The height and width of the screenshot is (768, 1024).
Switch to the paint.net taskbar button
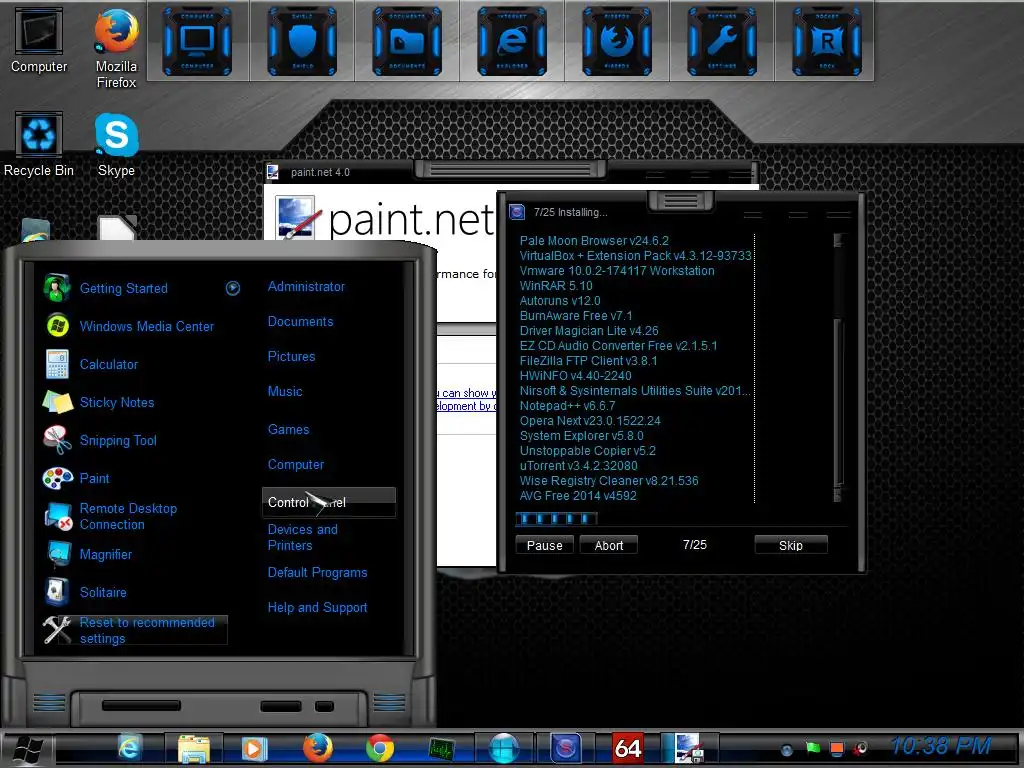(x=690, y=748)
